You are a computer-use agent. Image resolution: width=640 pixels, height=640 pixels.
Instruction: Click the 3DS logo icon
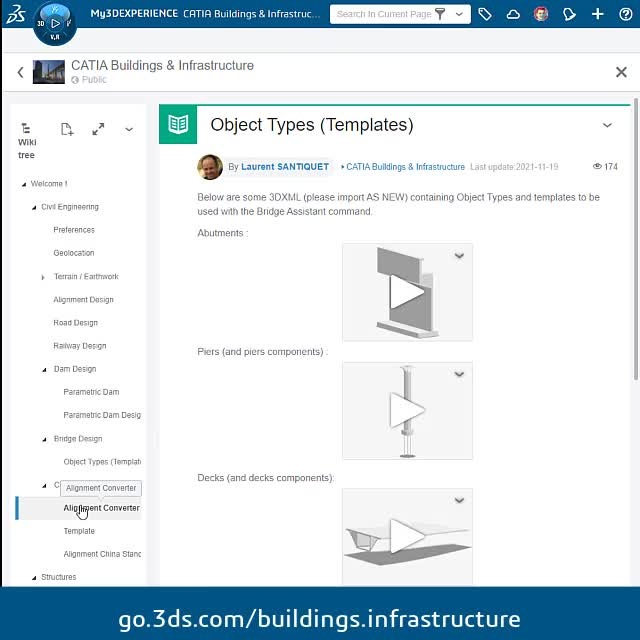point(16,14)
